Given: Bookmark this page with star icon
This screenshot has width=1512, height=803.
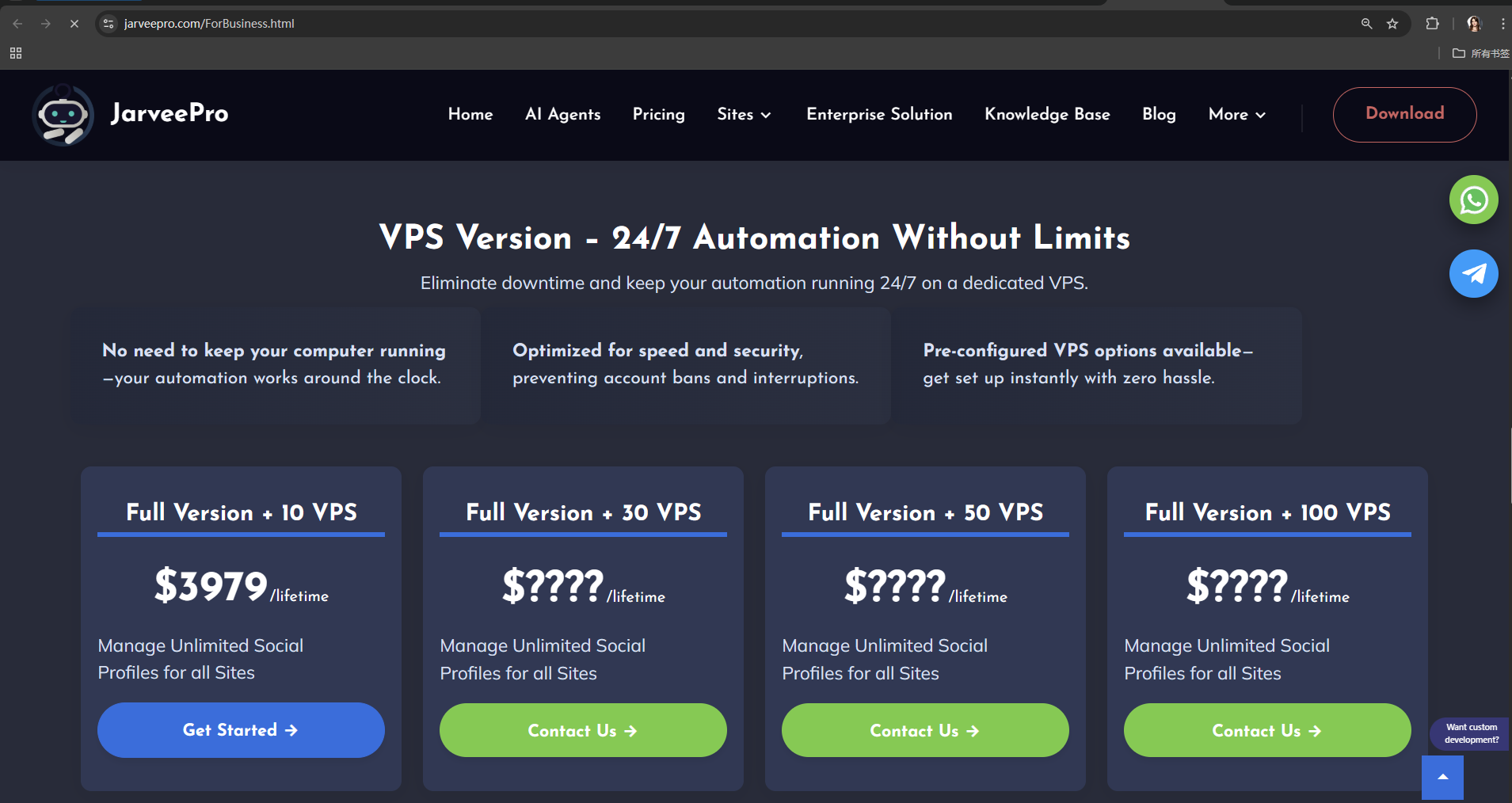Looking at the screenshot, I should (x=1392, y=24).
